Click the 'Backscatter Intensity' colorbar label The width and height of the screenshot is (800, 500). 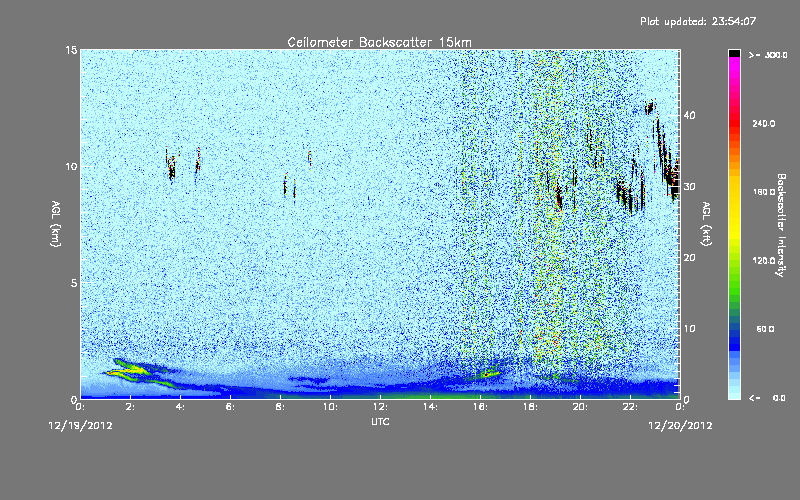pyautogui.click(x=781, y=225)
